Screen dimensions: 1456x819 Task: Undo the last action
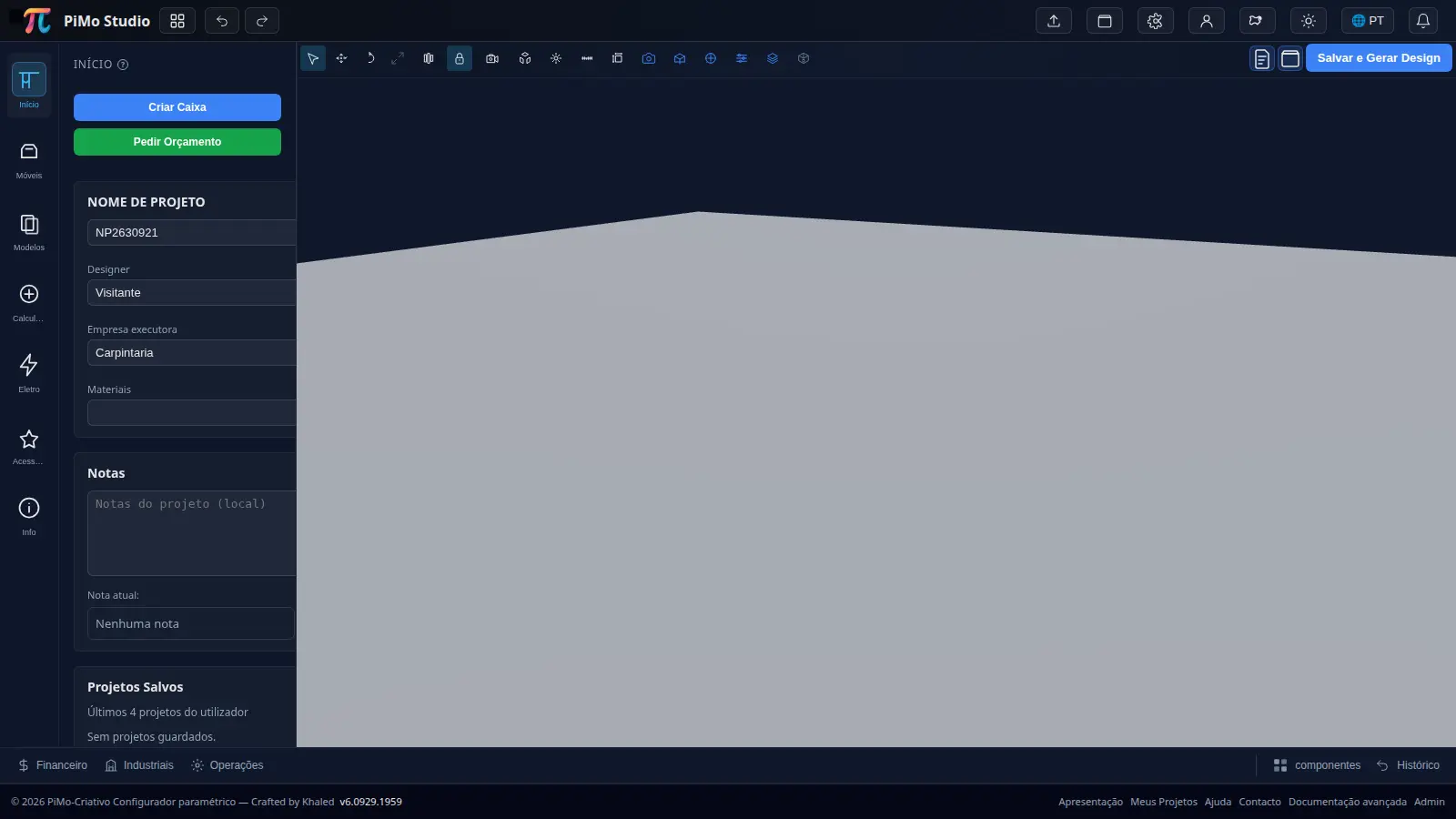point(222,21)
